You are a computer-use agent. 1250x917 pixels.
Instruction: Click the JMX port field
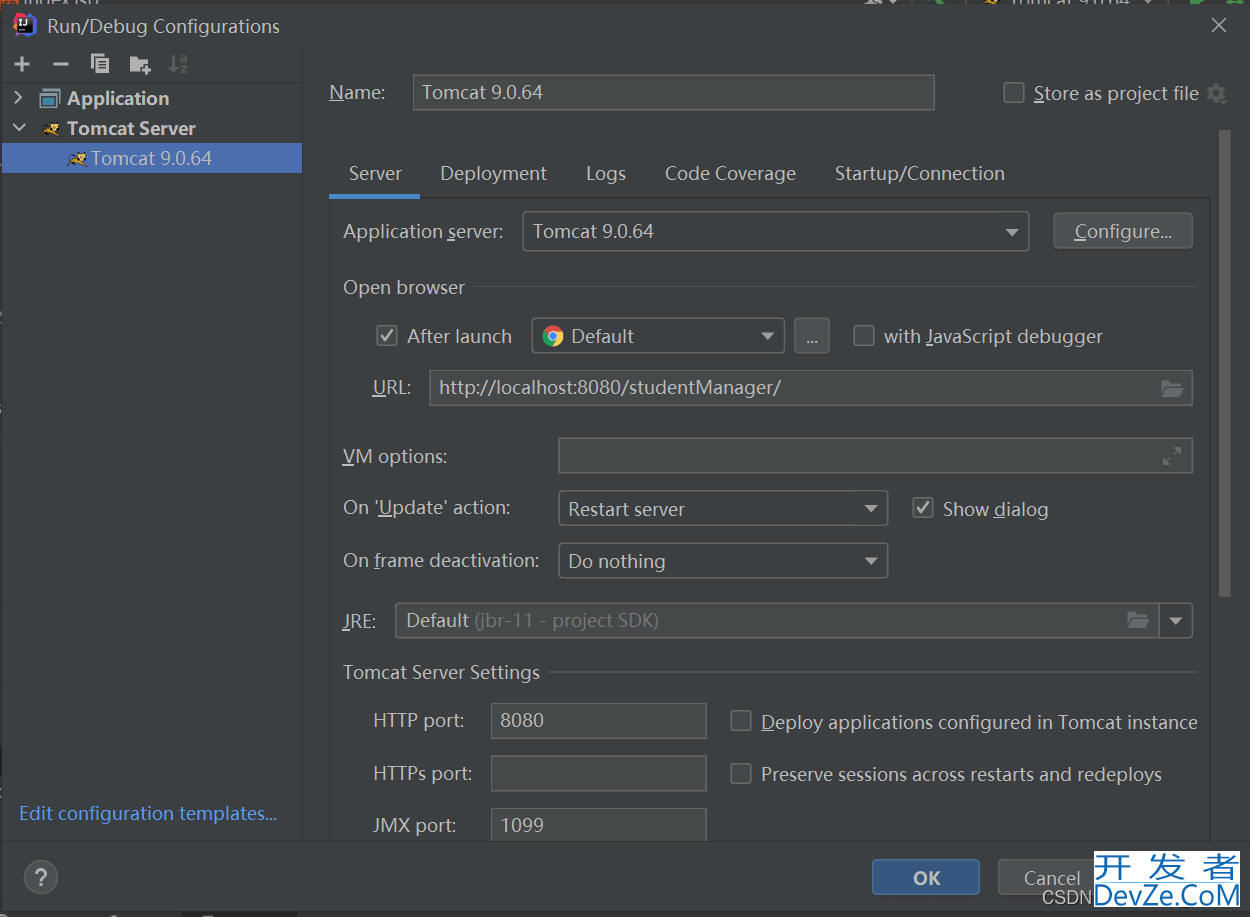click(598, 825)
